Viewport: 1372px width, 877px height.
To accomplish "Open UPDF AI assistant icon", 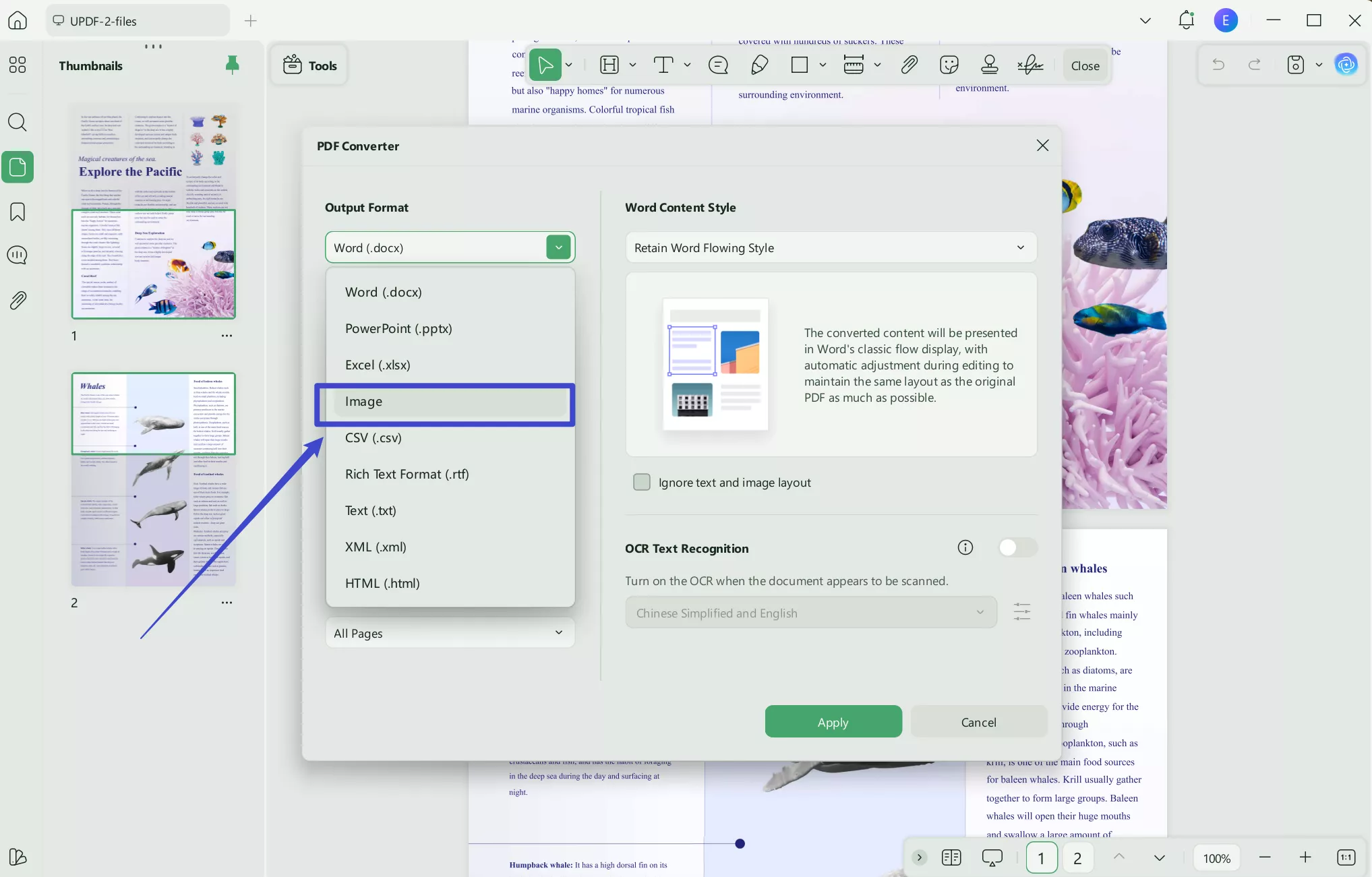I will click(x=1346, y=65).
